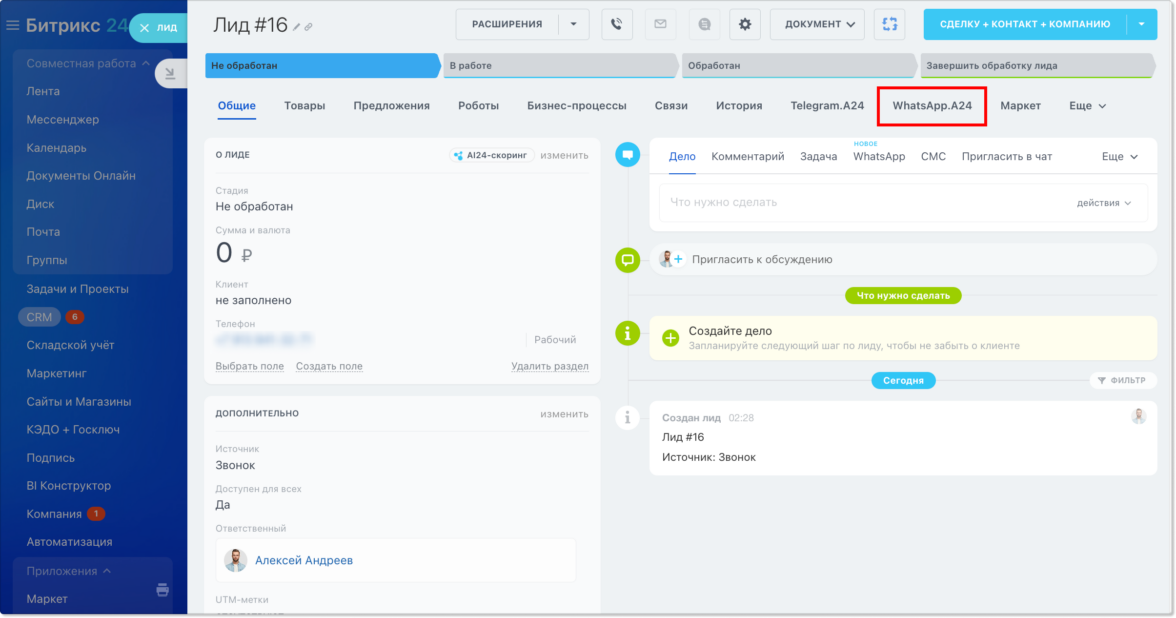Click the gear settings icon in header
Screen dimensions: 1176x618
pos(744,24)
